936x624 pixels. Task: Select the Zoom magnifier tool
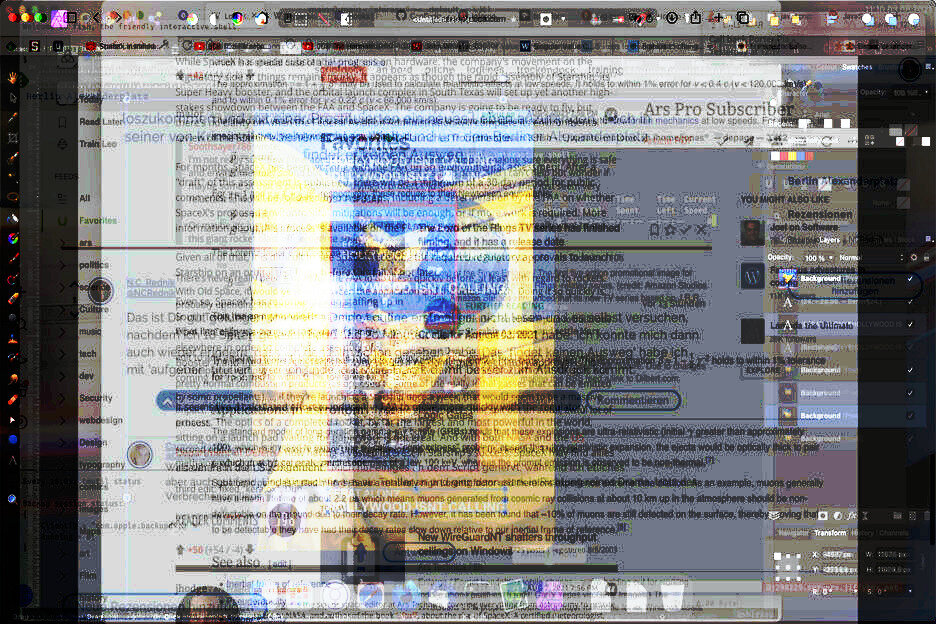click(13, 499)
